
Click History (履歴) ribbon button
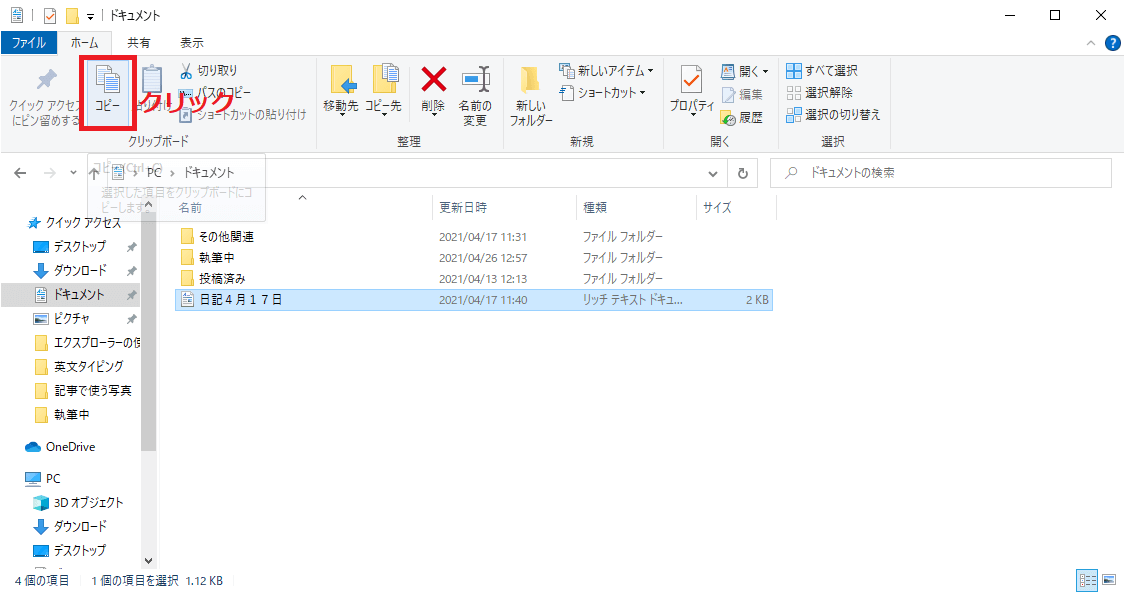click(742, 118)
